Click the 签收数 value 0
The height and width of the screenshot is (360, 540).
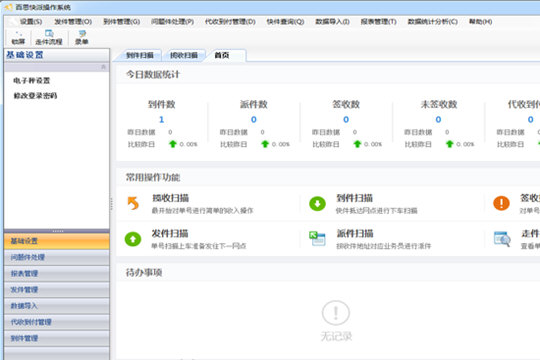click(x=346, y=120)
